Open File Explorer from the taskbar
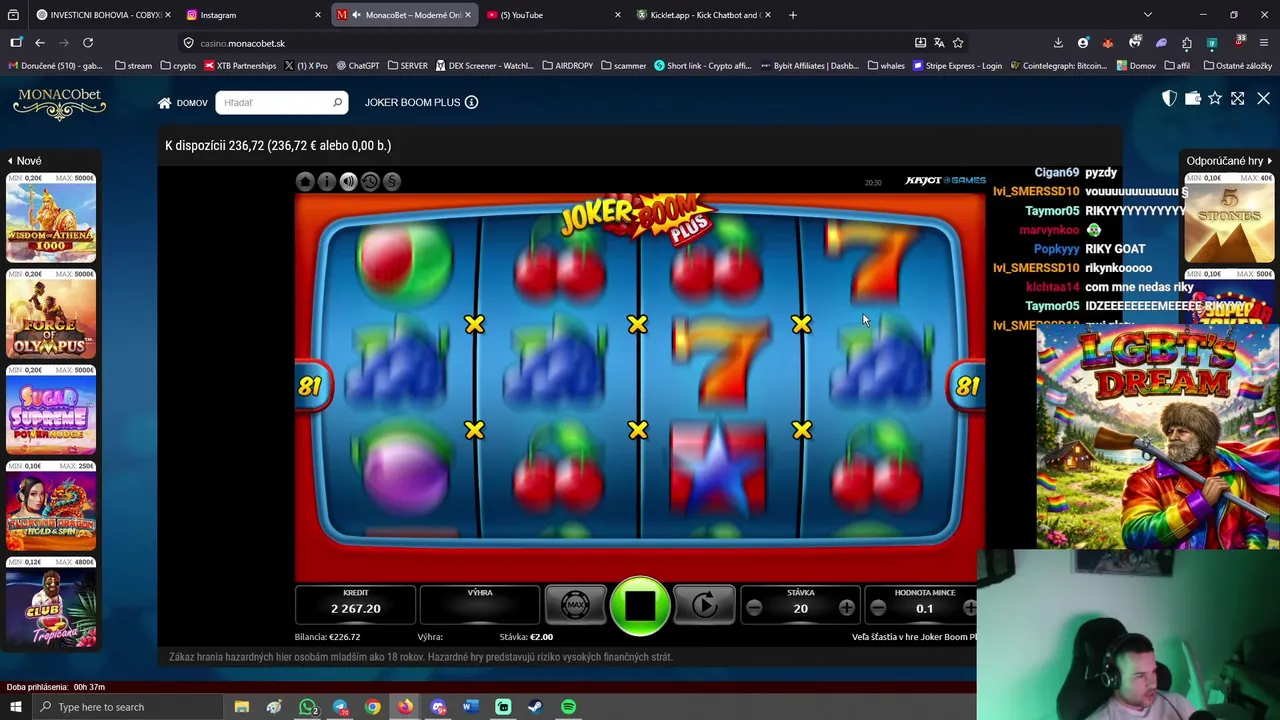1280x720 pixels. point(241,707)
